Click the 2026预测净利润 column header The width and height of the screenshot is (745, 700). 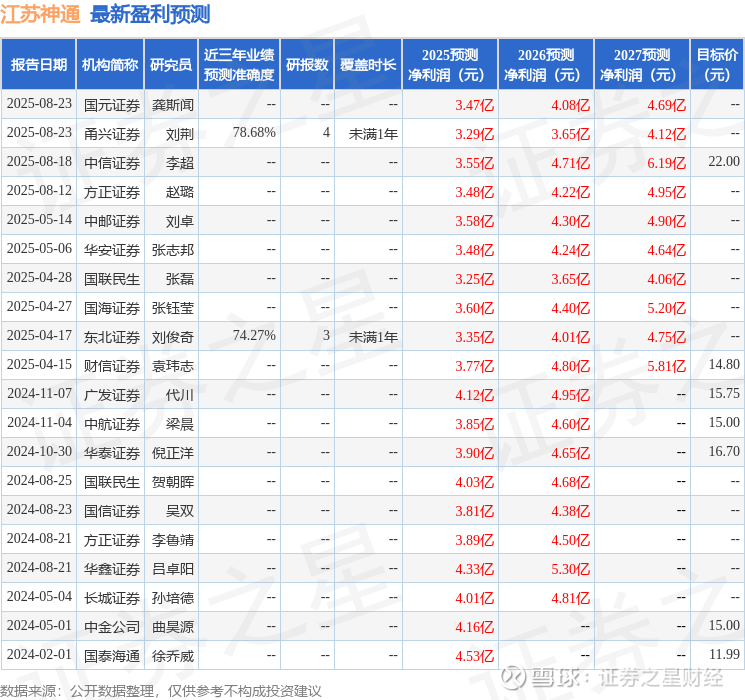546,64
